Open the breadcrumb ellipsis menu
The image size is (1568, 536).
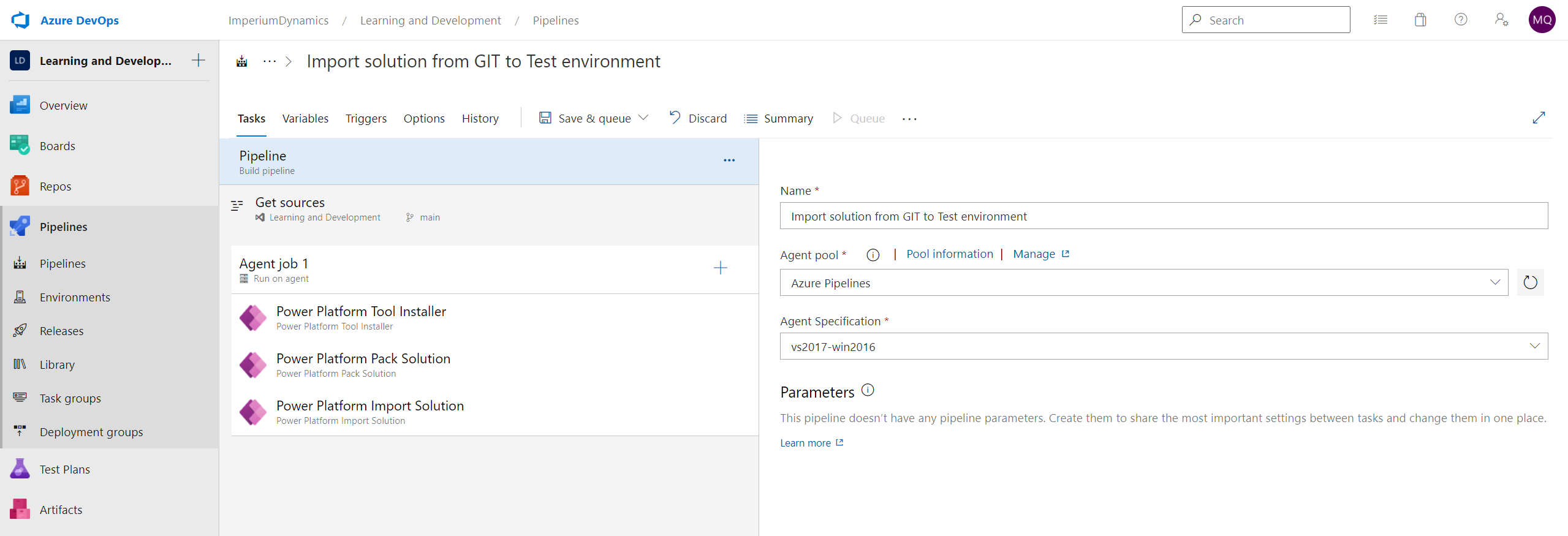pos(270,61)
